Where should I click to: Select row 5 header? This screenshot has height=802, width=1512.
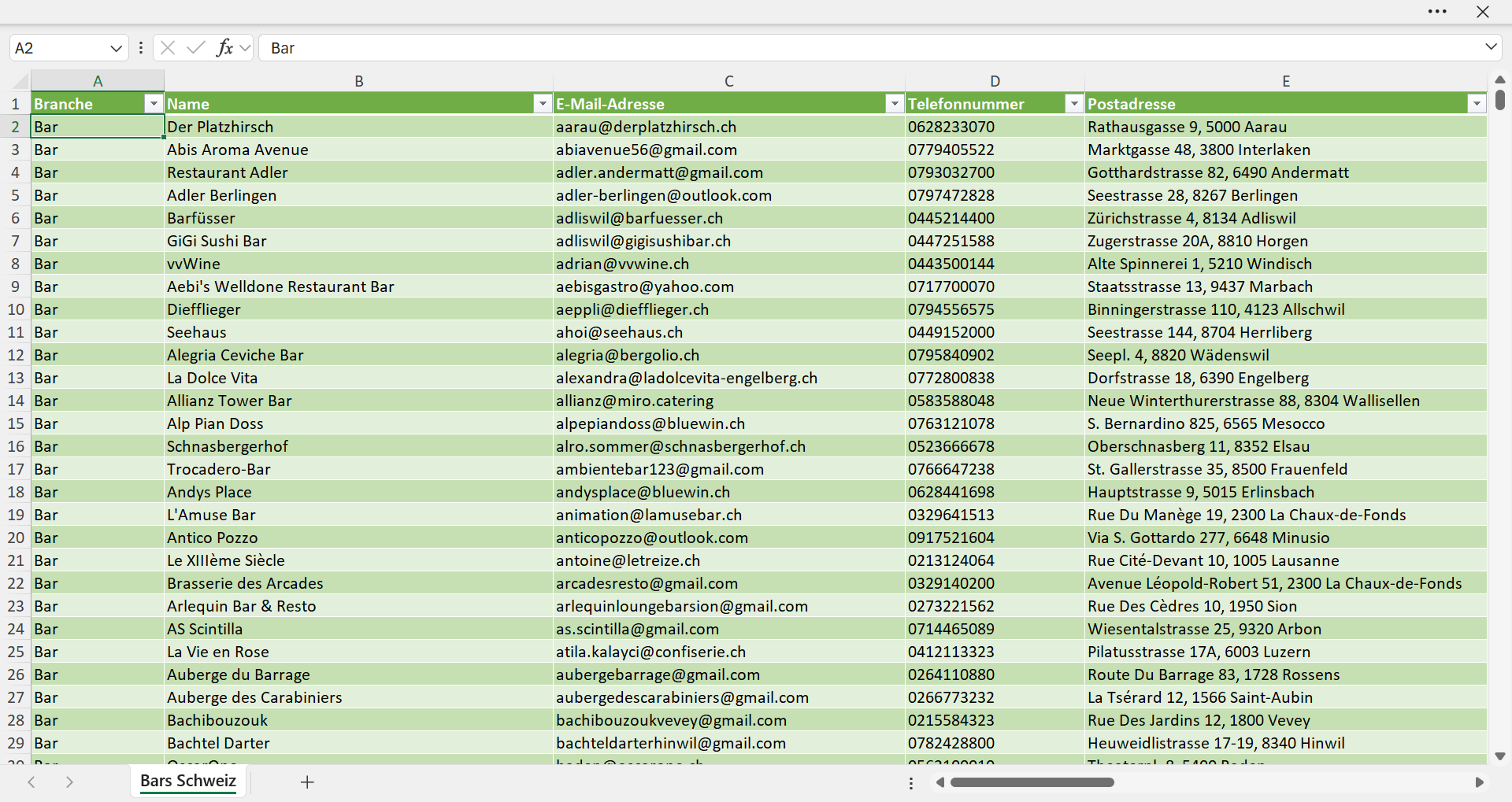15,195
